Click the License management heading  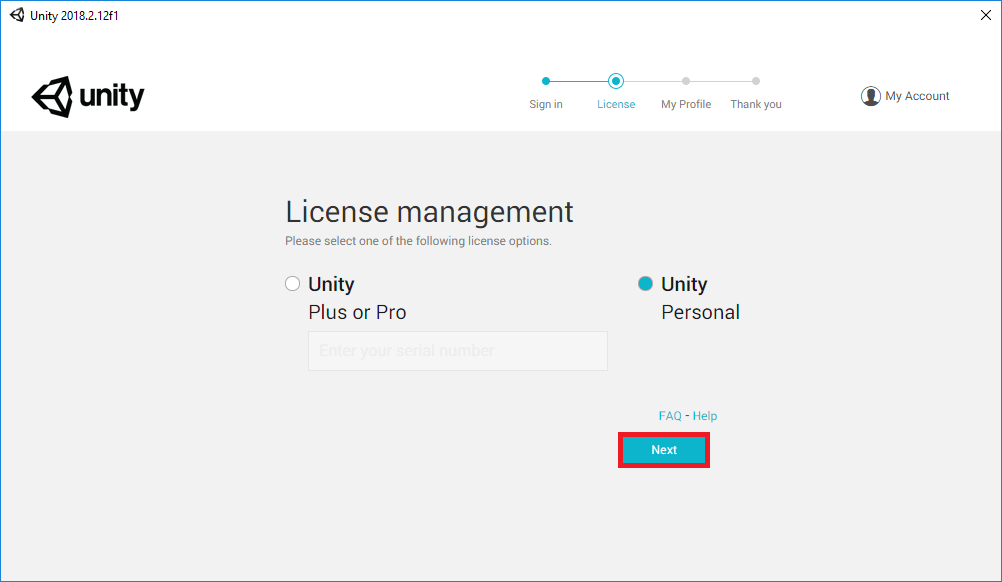pos(429,211)
